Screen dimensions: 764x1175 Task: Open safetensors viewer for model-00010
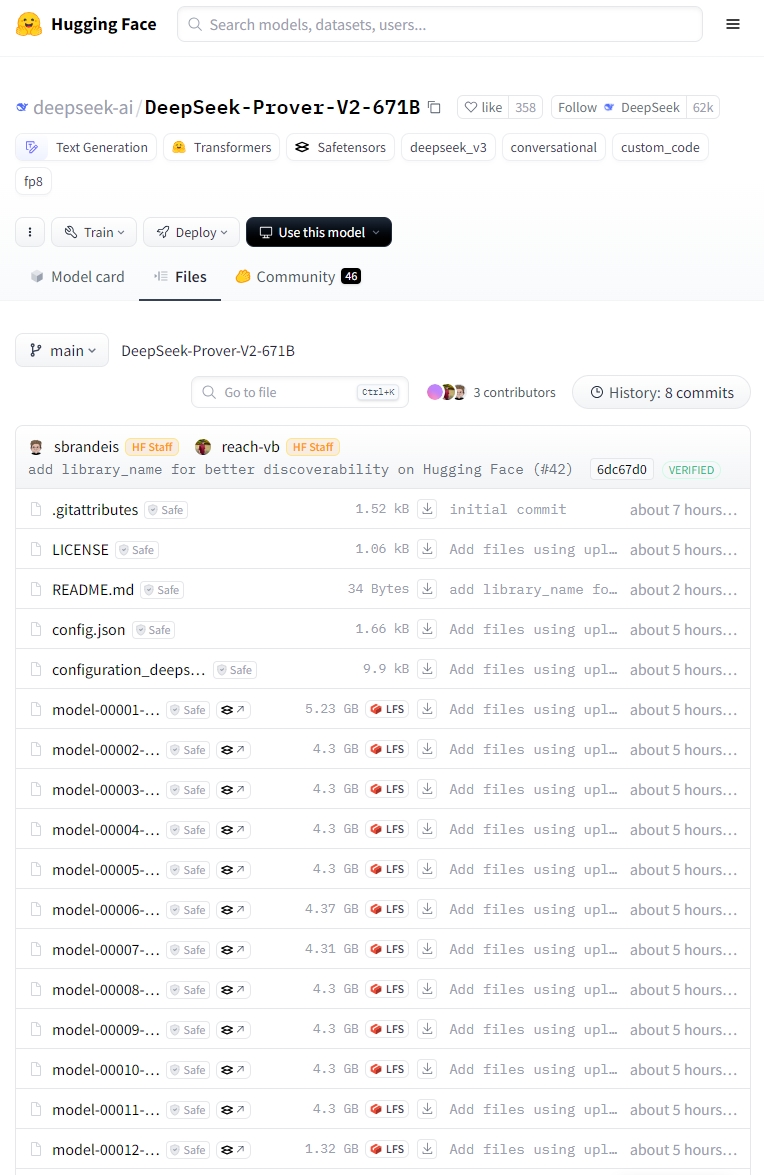tap(233, 1069)
